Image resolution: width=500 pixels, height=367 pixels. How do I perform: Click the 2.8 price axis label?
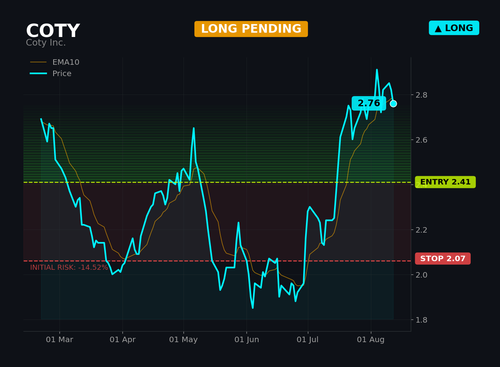[x=421, y=95]
